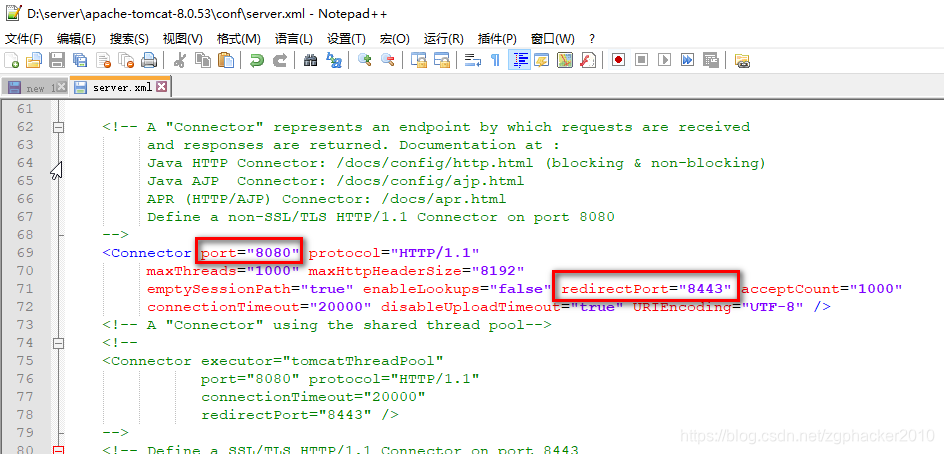Click the Save All icon
Screen dimensions: 944x454
(x=79, y=60)
